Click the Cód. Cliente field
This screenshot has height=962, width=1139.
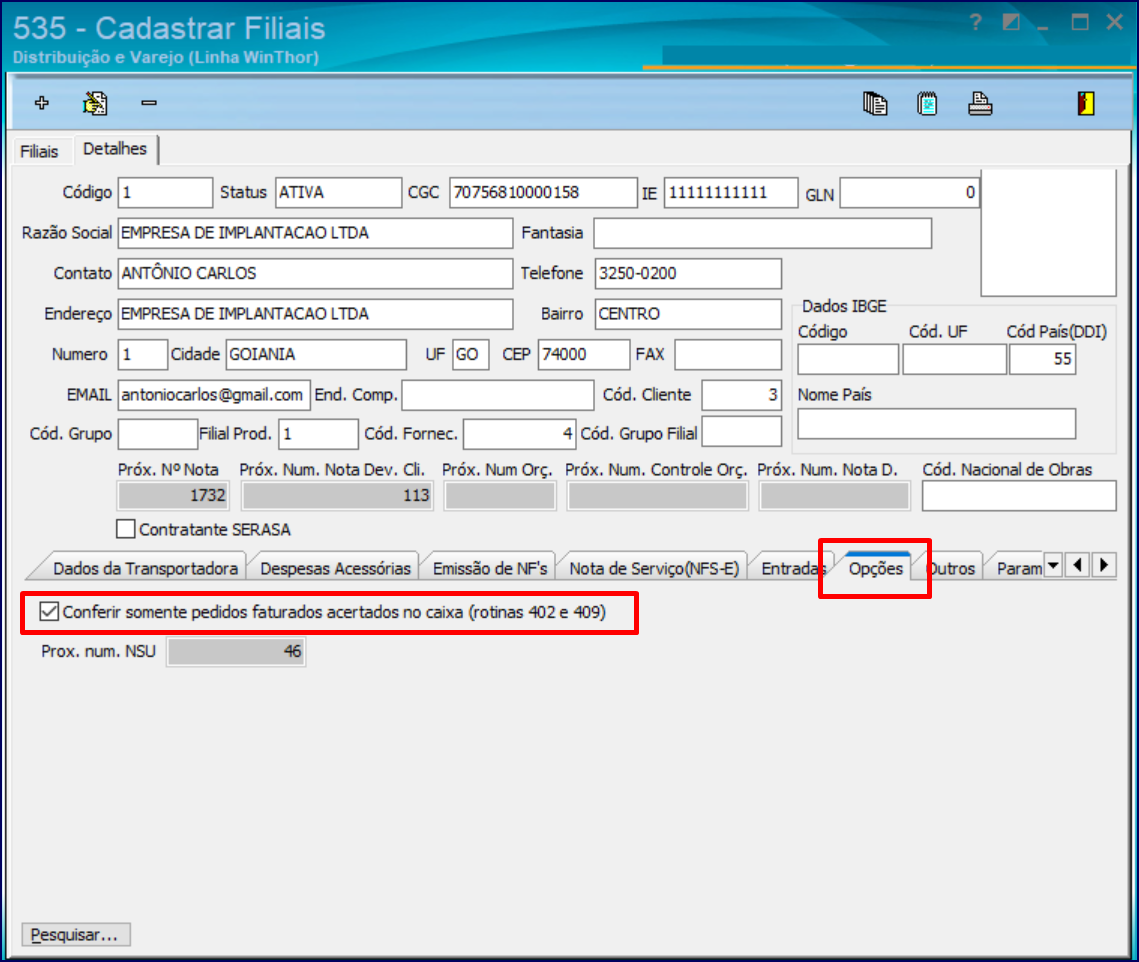click(x=742, y=395)
